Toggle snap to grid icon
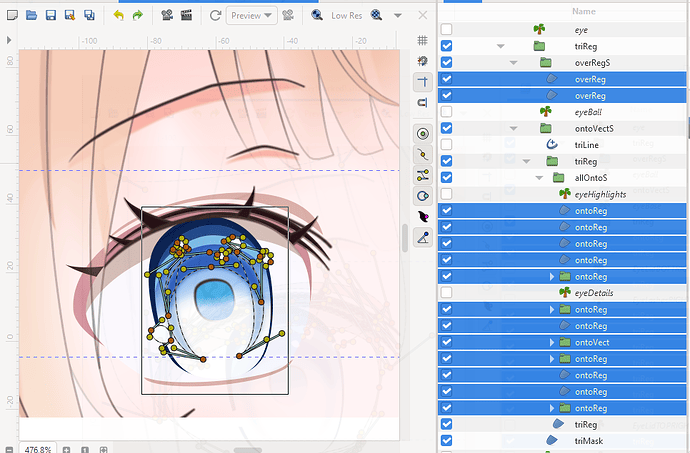The width and height of the screenshot is (690, 453). 422,61
